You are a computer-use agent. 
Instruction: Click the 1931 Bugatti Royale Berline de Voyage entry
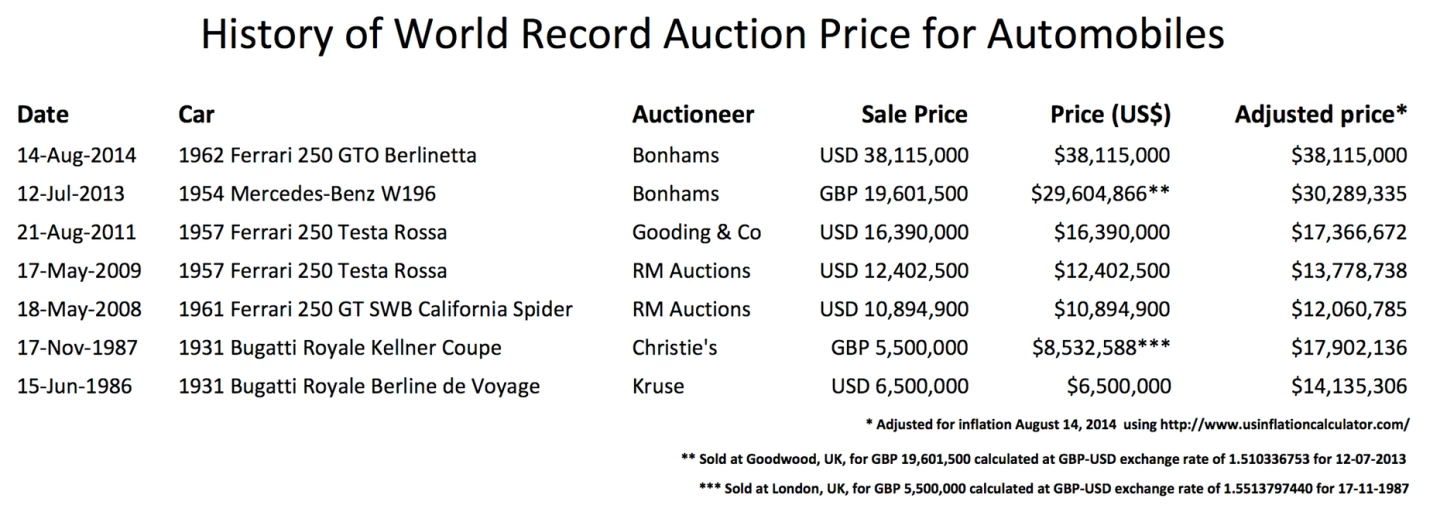(359, 386)
